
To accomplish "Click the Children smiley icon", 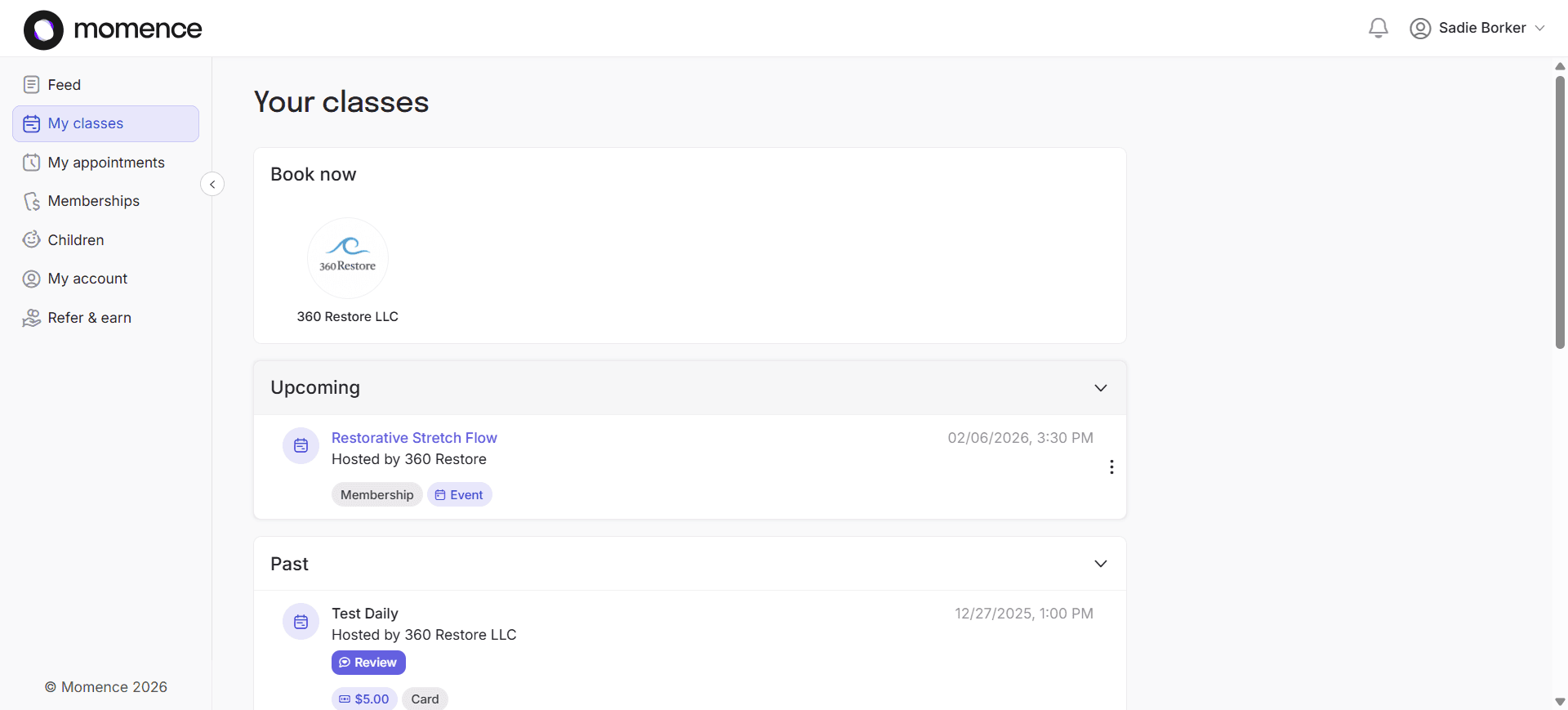I will [x=31, y=239].
